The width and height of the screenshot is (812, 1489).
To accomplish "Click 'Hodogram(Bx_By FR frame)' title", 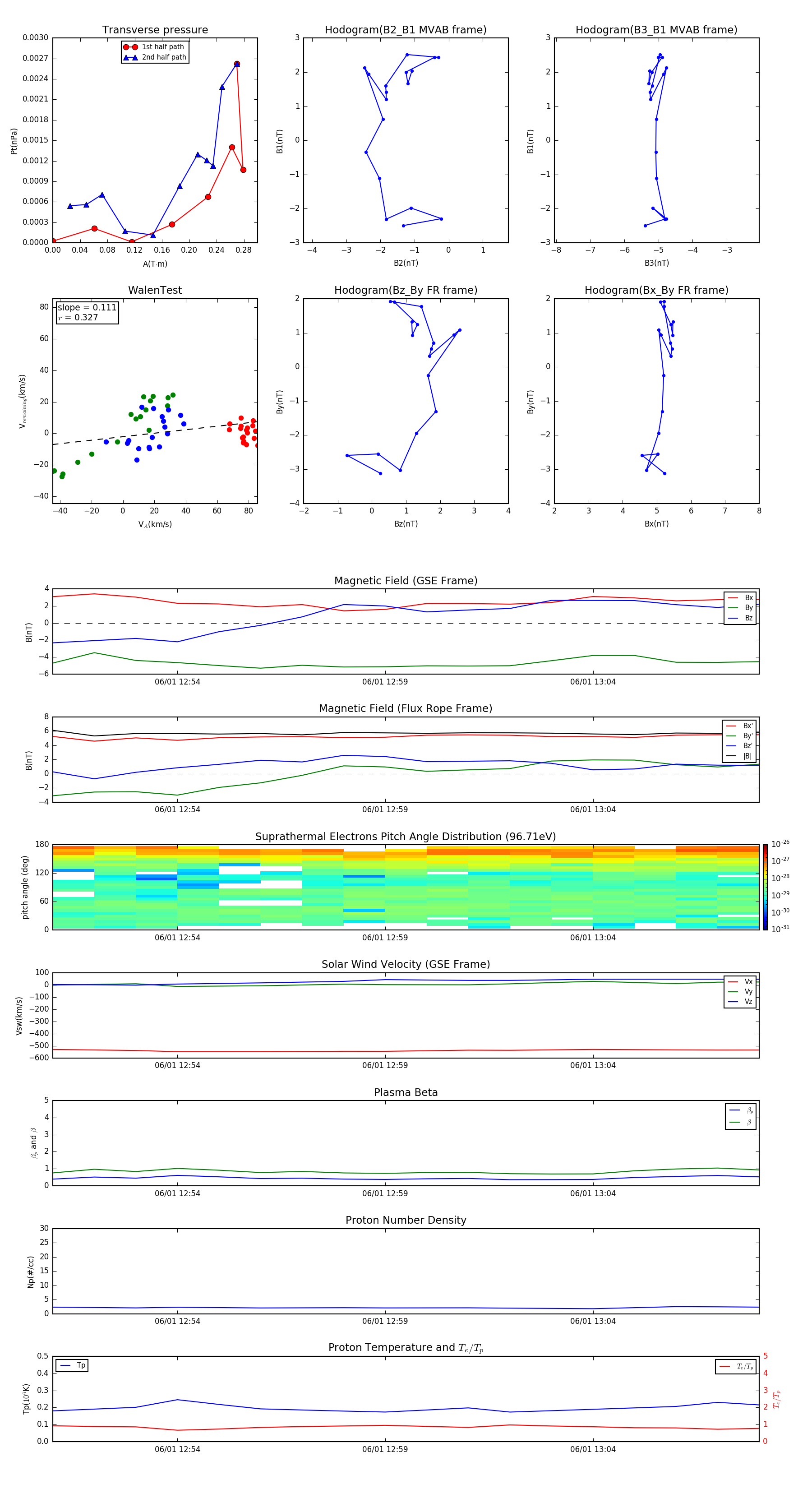I will 656,290.
